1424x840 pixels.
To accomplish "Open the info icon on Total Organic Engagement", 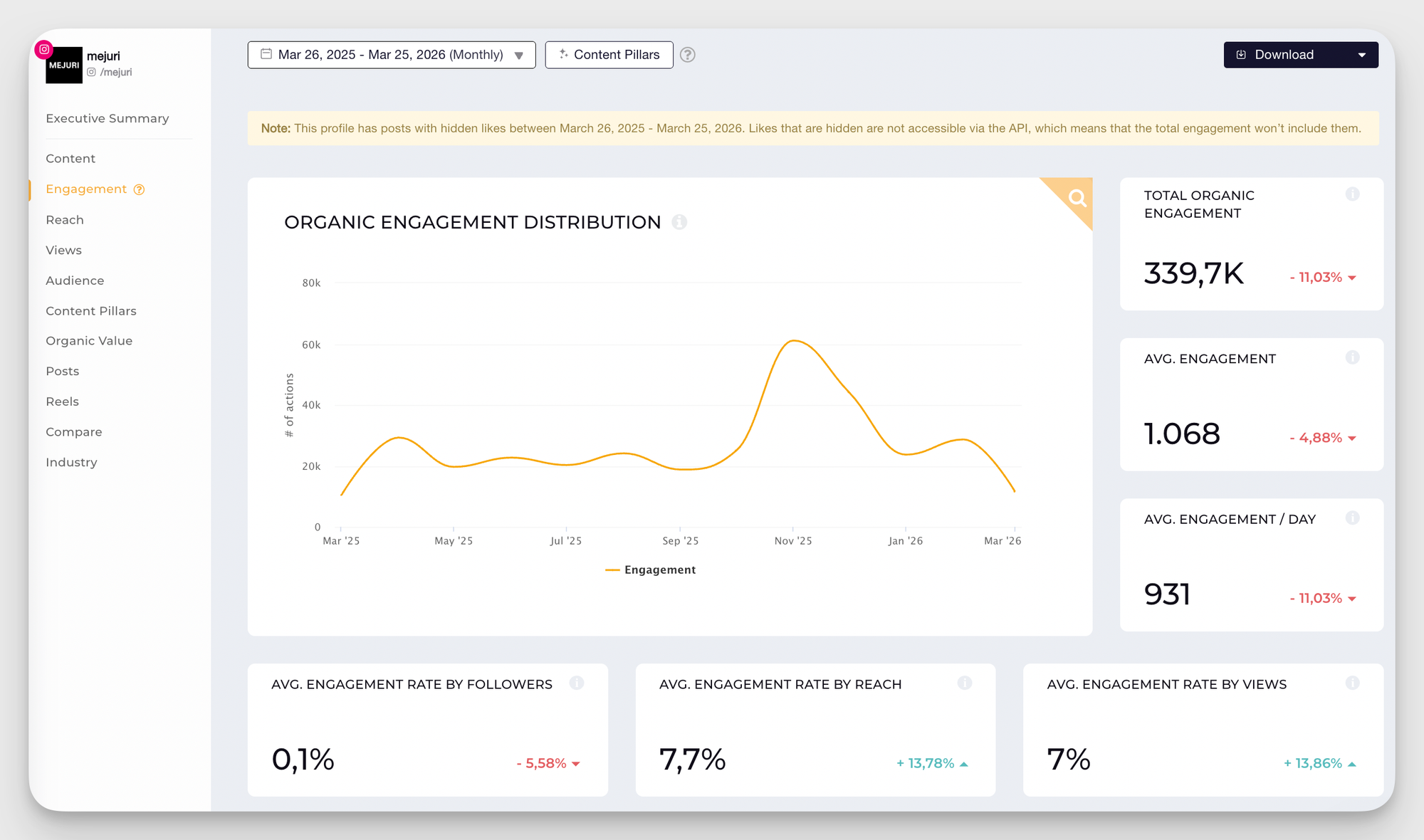I will (1352, 193).
